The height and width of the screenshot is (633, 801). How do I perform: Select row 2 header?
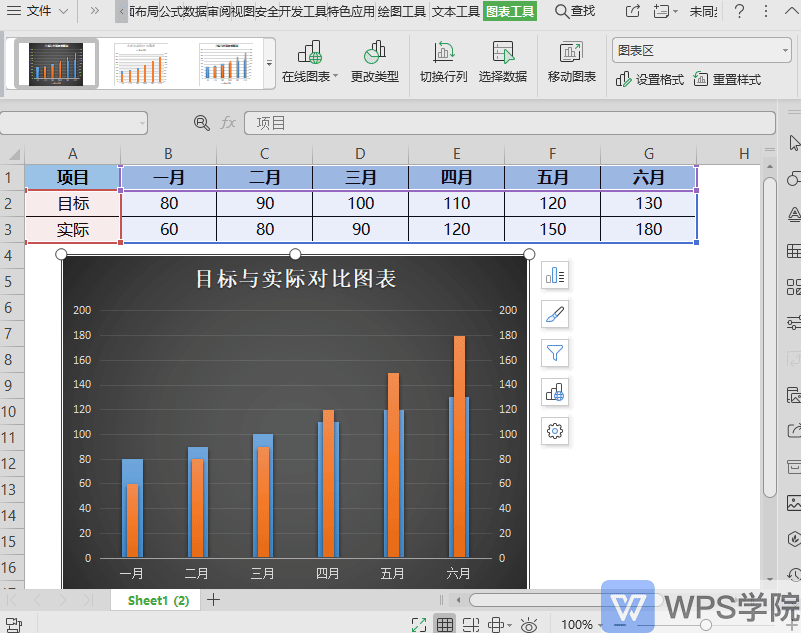point(10,204)
